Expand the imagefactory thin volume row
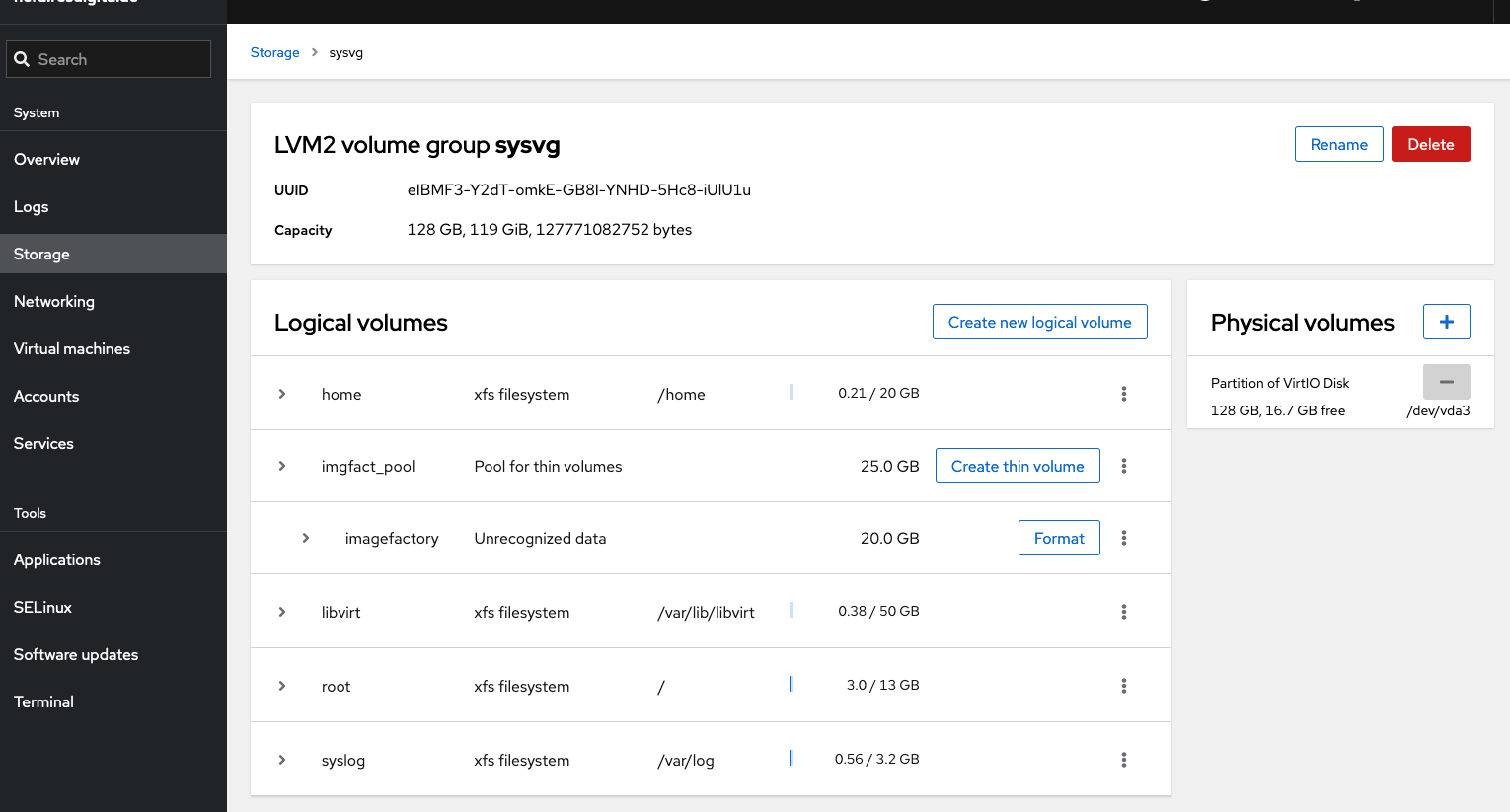The height and width of the screenshot is (812, 1510). (x=306, y=538)
